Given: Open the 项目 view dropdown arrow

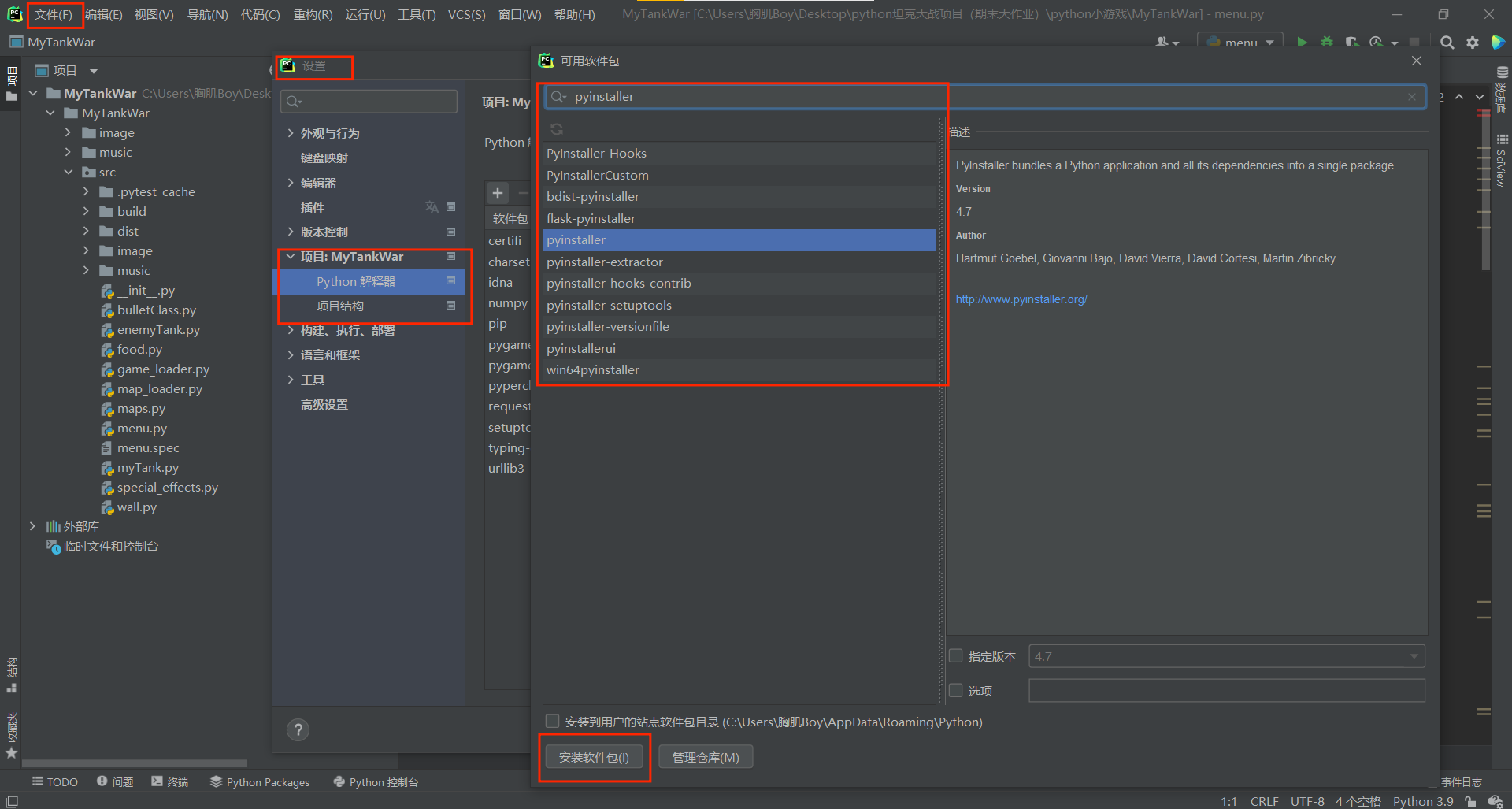Looking at the screenshot, I should [93, 71].
